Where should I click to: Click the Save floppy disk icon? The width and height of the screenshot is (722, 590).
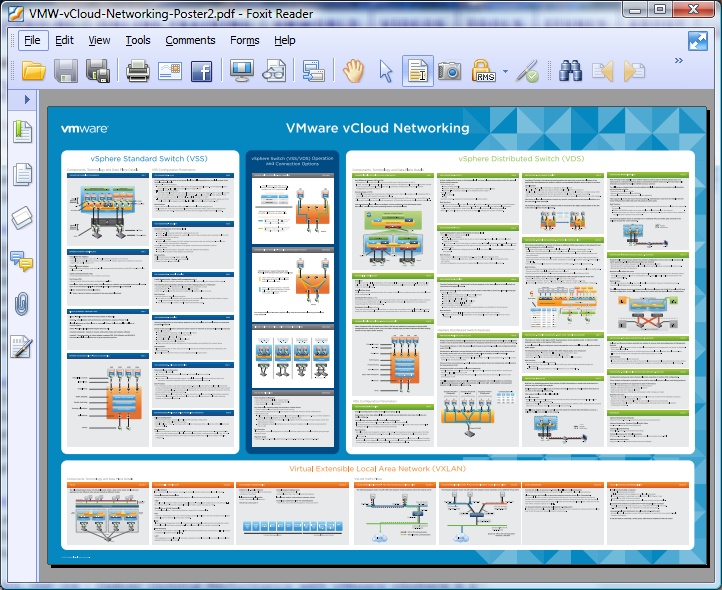click(66, 71)
